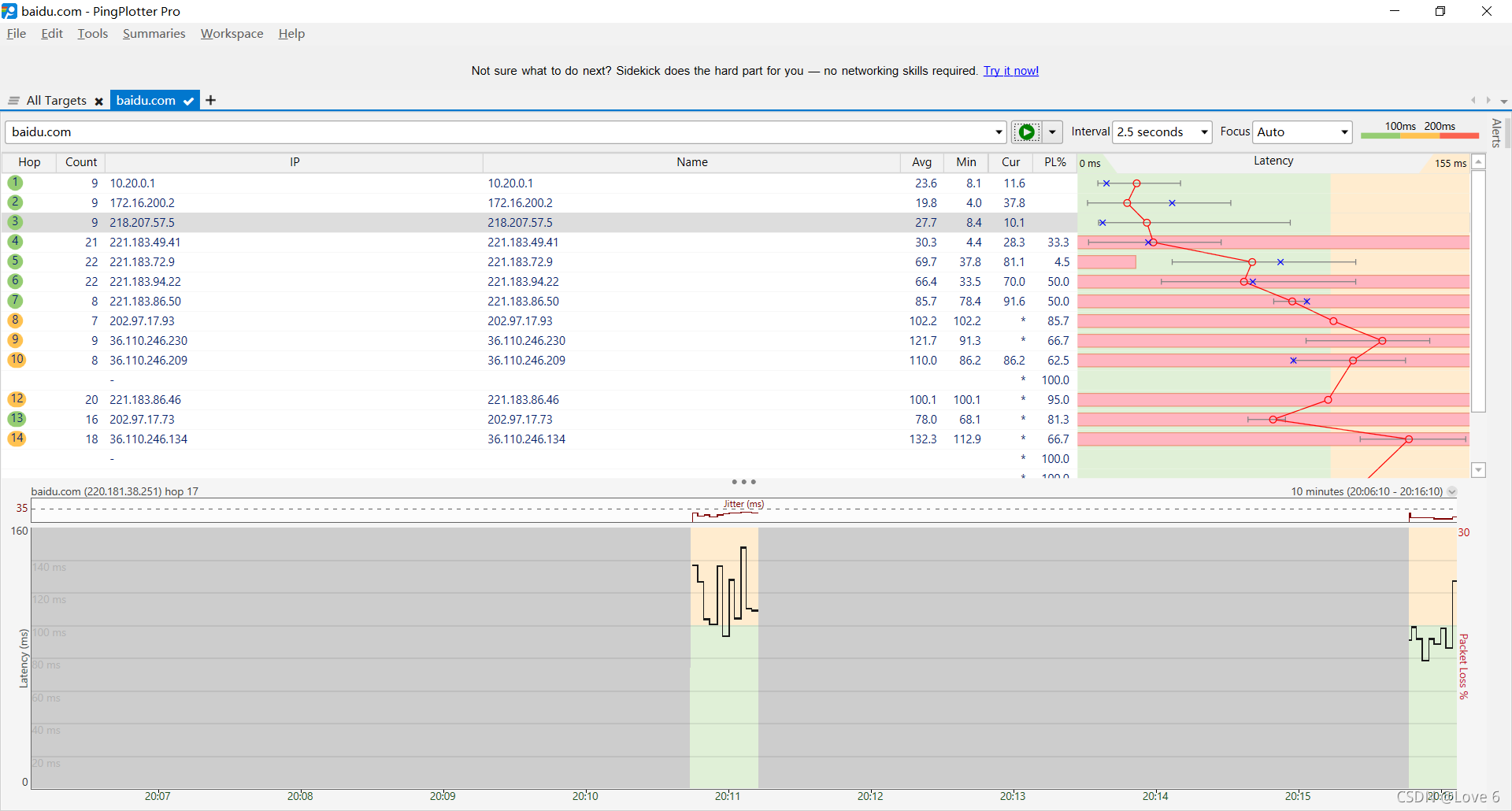Open the Summaries menu
Screen dimensions: 1512x811
coord(154,33)
